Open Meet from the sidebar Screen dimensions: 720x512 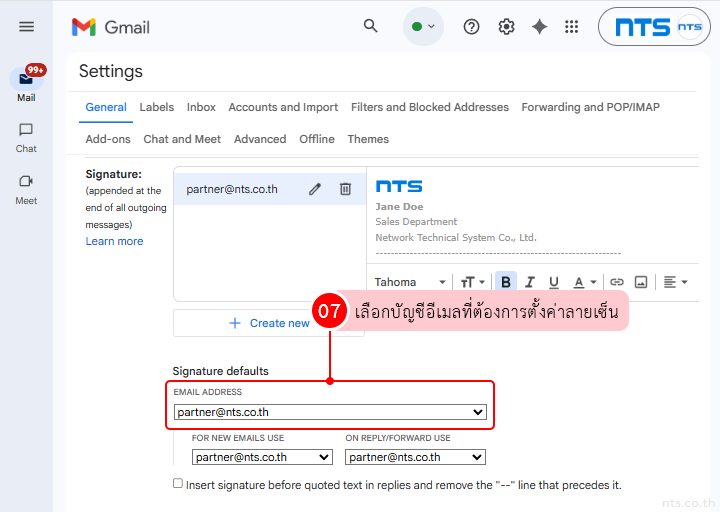click(x=26, y=190)
